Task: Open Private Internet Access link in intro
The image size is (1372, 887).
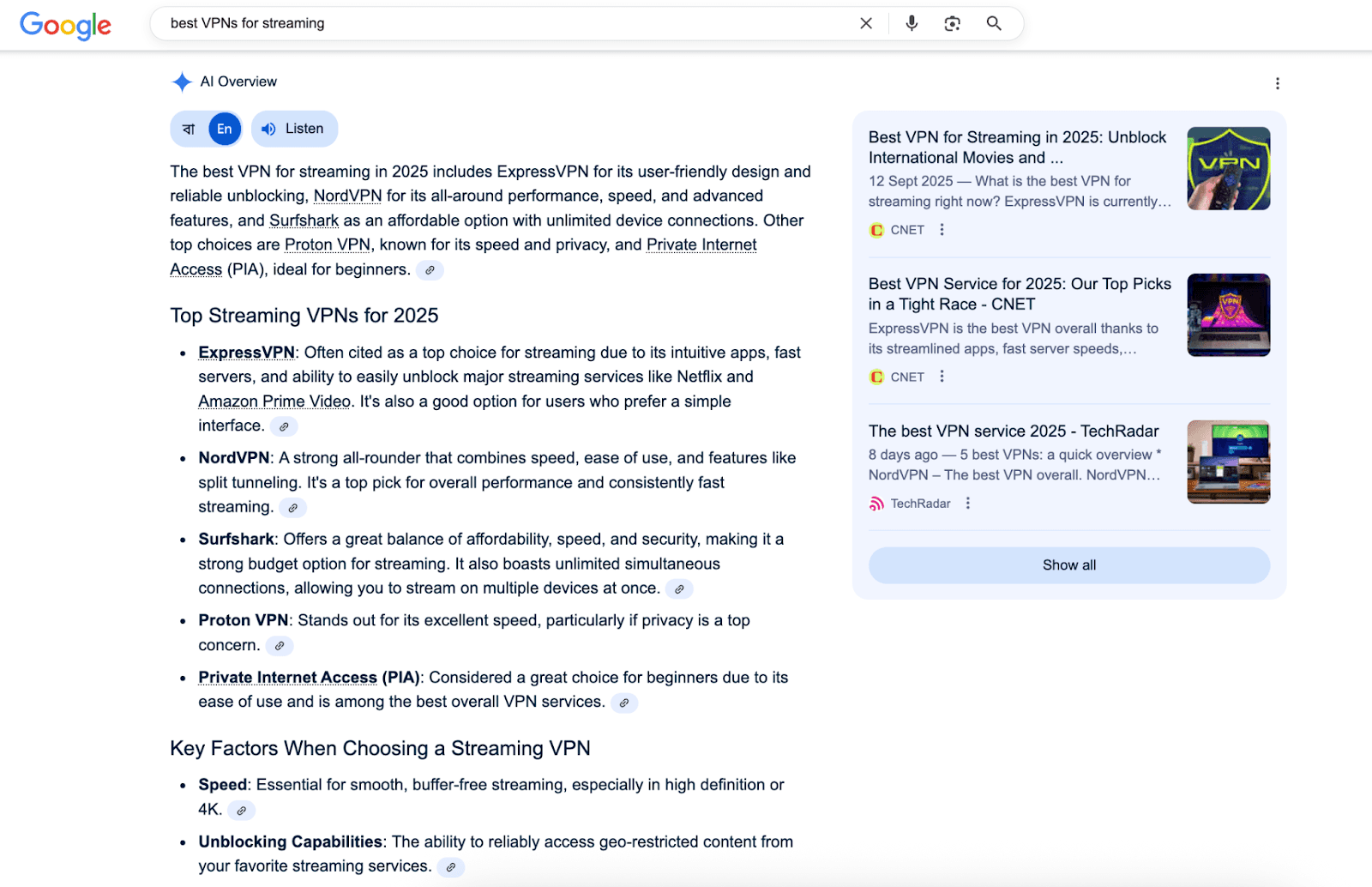Action: click(x=701, y=244)
